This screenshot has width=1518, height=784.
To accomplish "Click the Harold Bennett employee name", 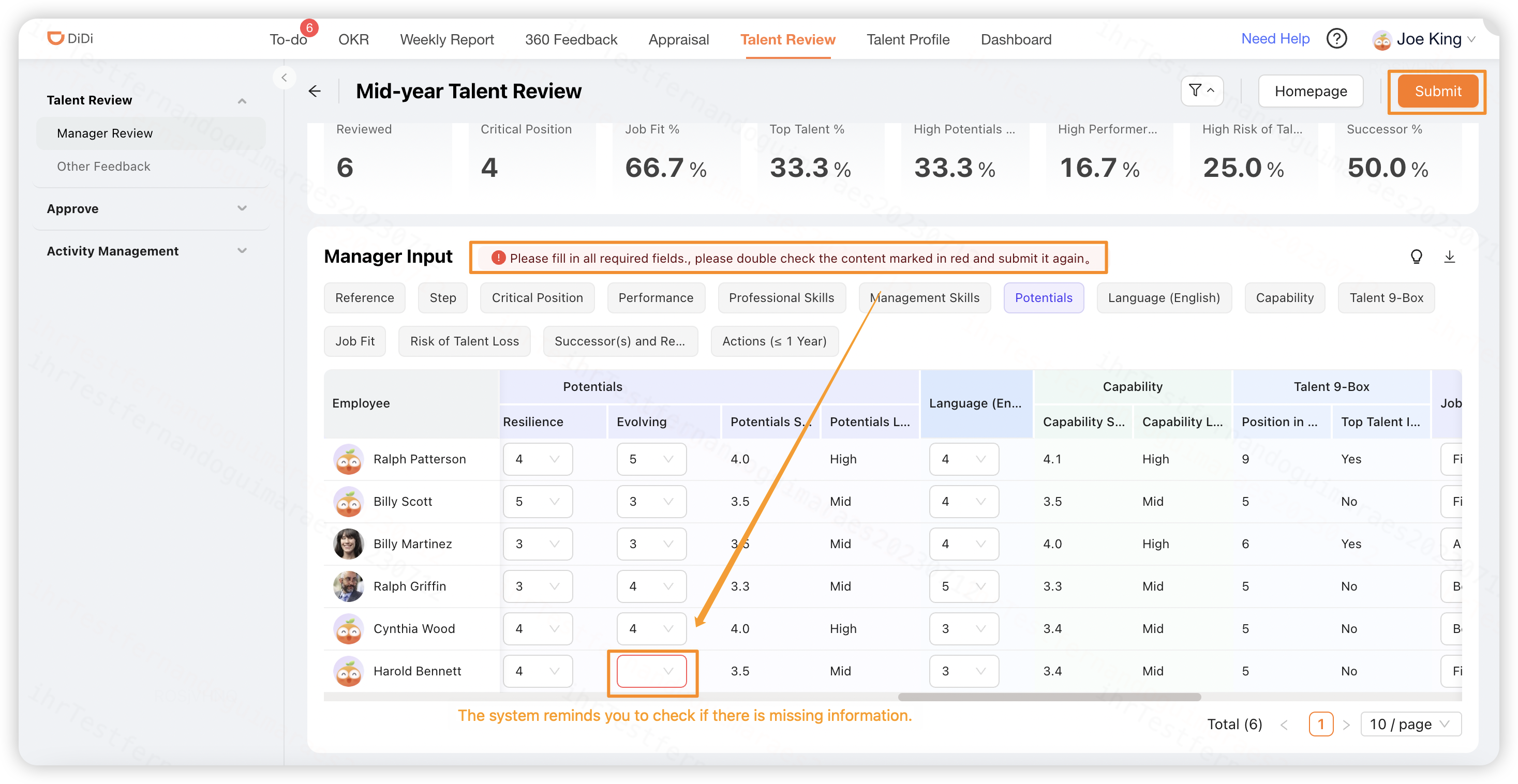I will (416, 671).
